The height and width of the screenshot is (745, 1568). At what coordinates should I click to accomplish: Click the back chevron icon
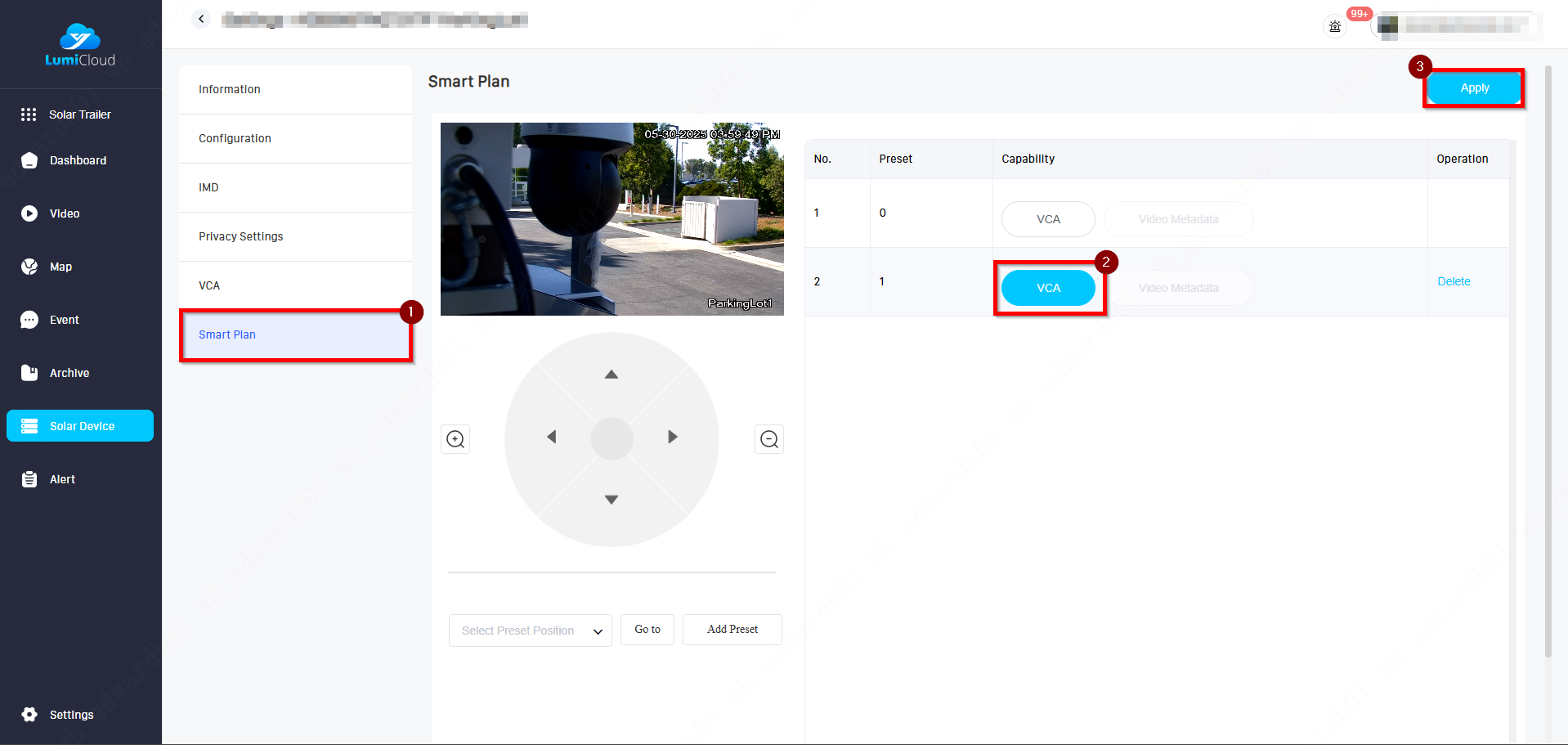coord(201,19)
